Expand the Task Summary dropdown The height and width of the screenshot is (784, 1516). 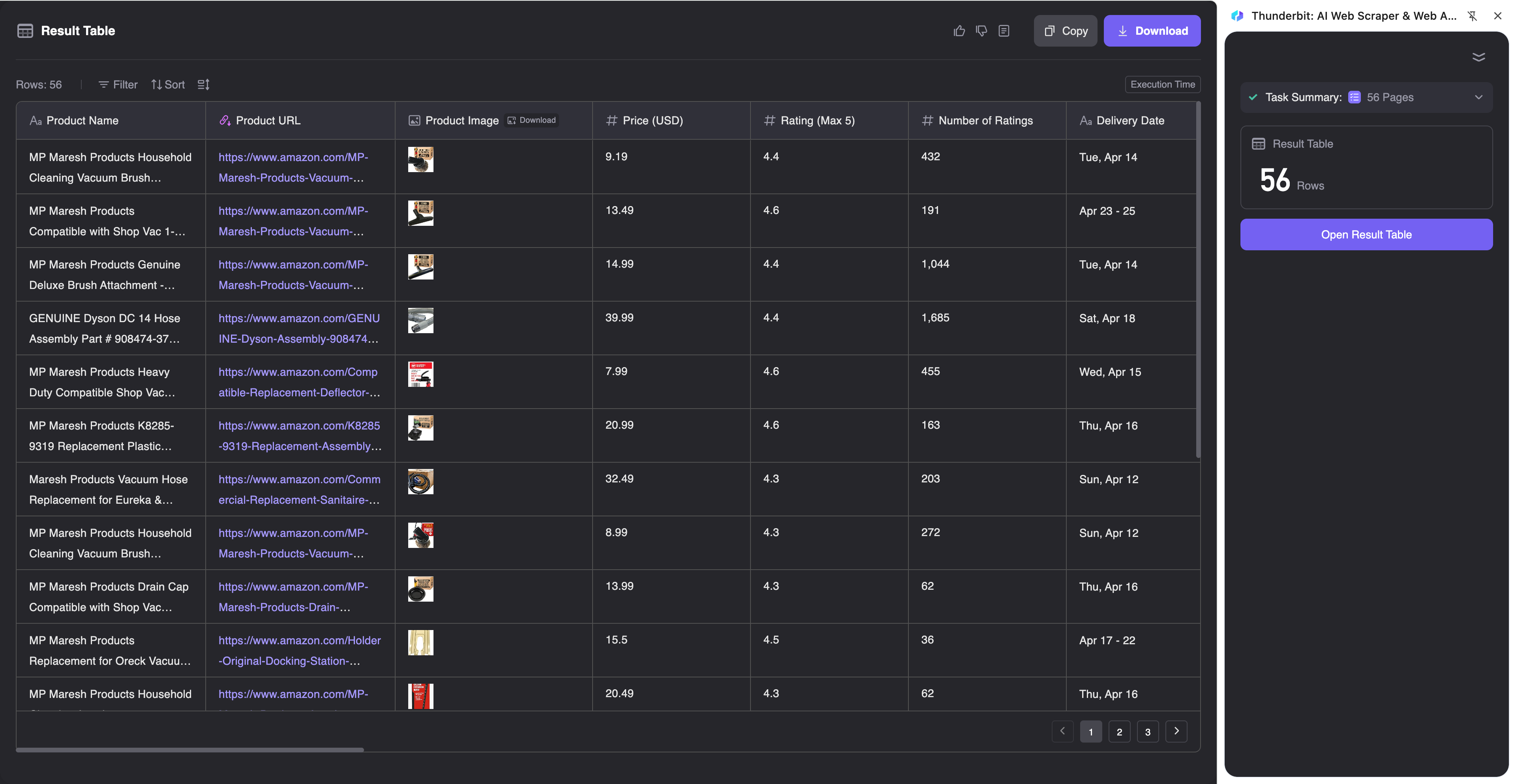point(1478,97)
